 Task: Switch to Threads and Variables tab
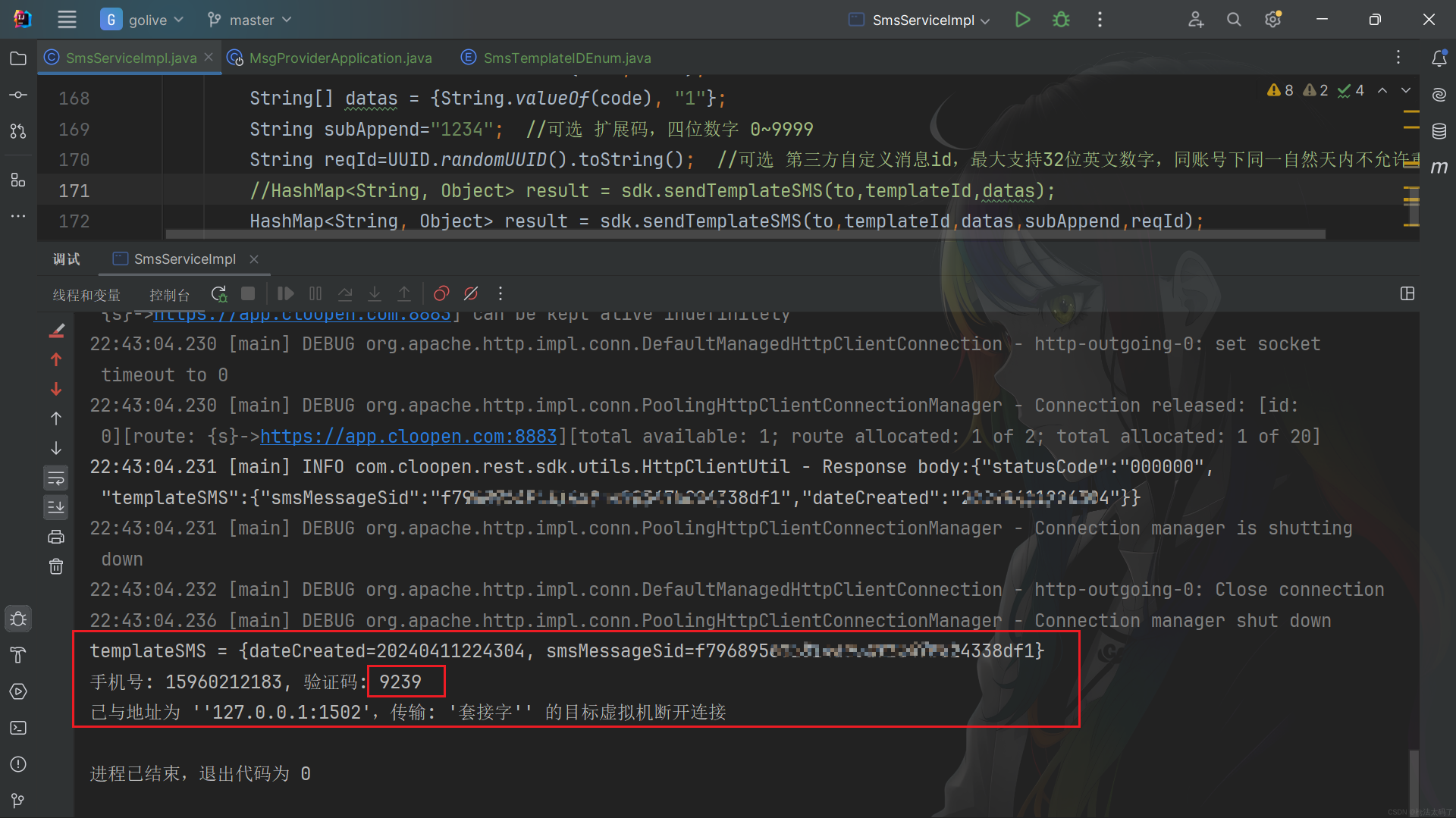pyautogui.click(x=86, y=294)
